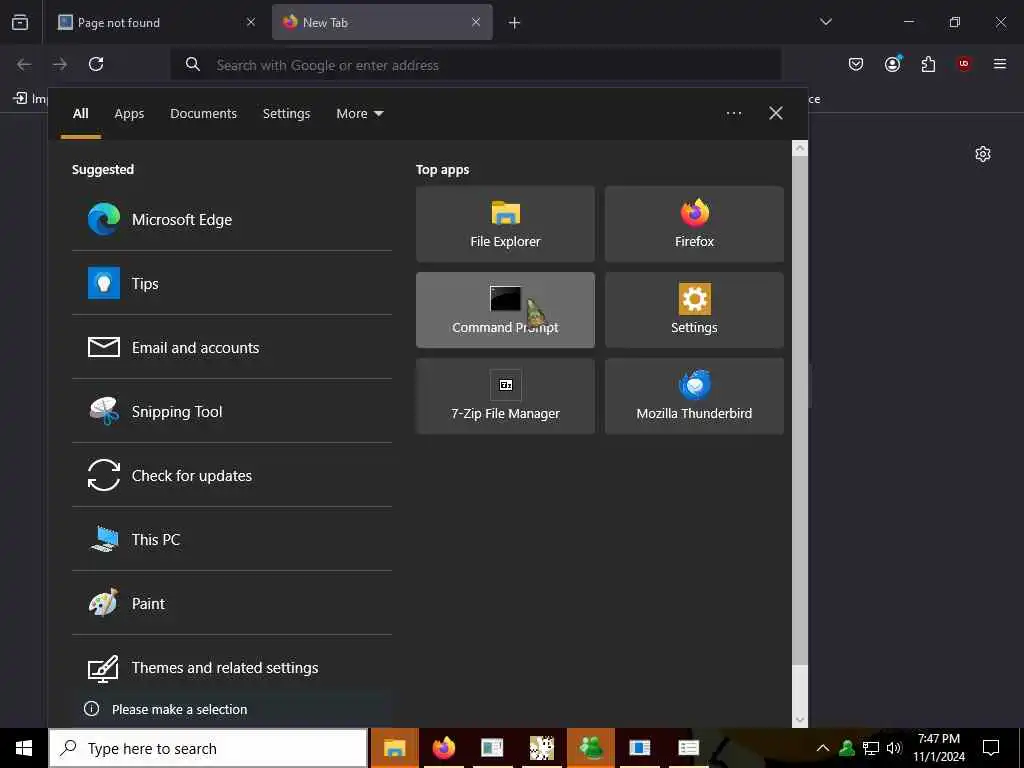Image resolution: width=1024 pixels, height=768 pixels.
Task: Open uBlock Origin extension icon
Action: coord(964,64)
